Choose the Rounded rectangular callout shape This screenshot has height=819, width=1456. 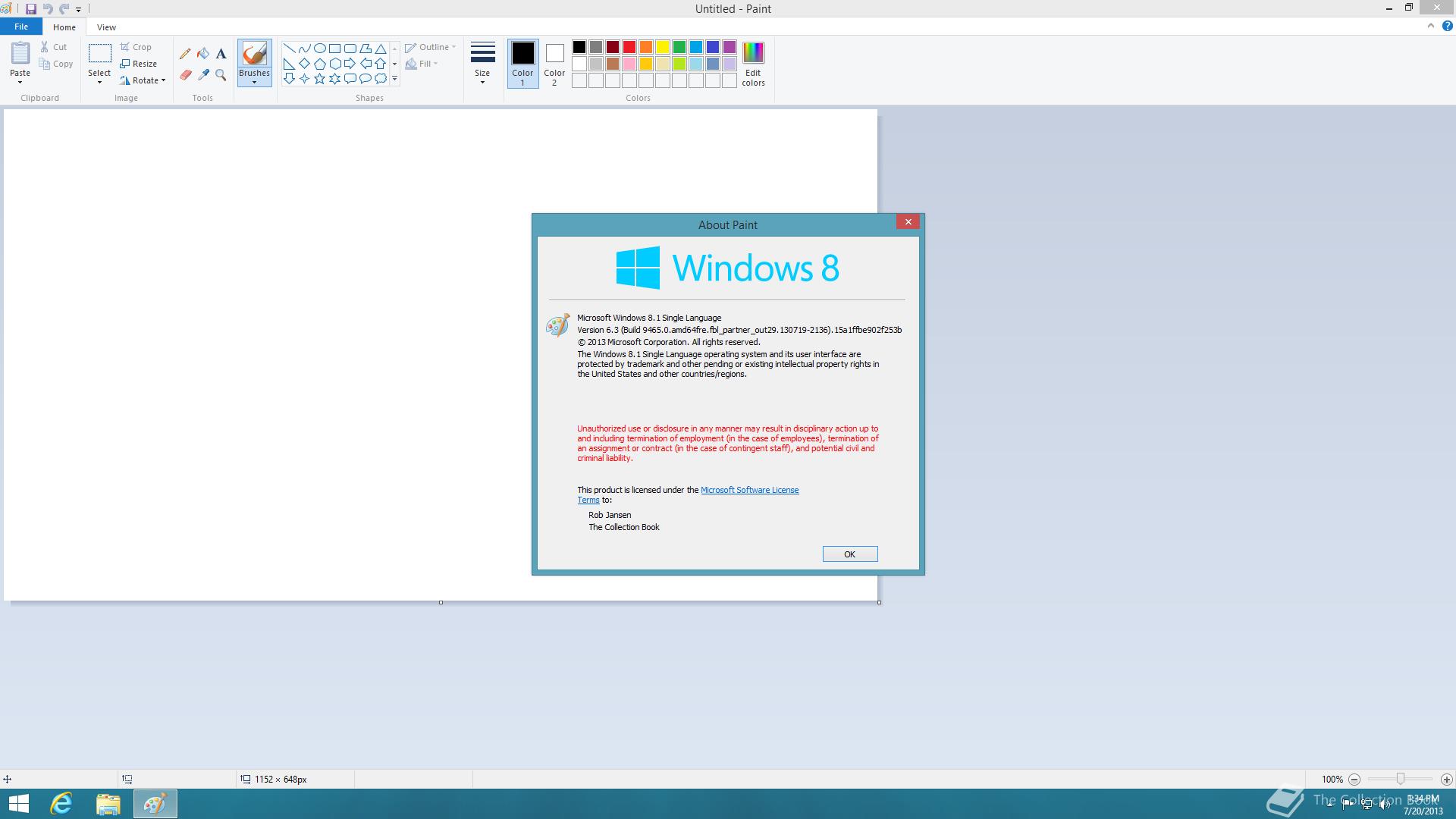pyautogui.click(x=350, y=79)
